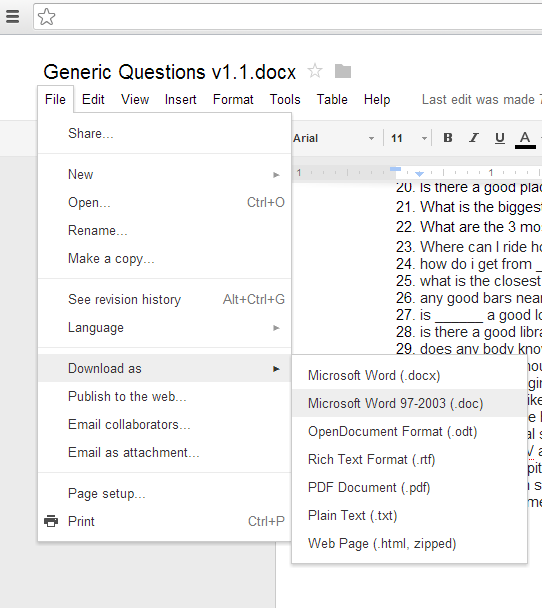Viewport: 542px width, 608px height.
Task: Select Print in the File menu
Action: 165,521
